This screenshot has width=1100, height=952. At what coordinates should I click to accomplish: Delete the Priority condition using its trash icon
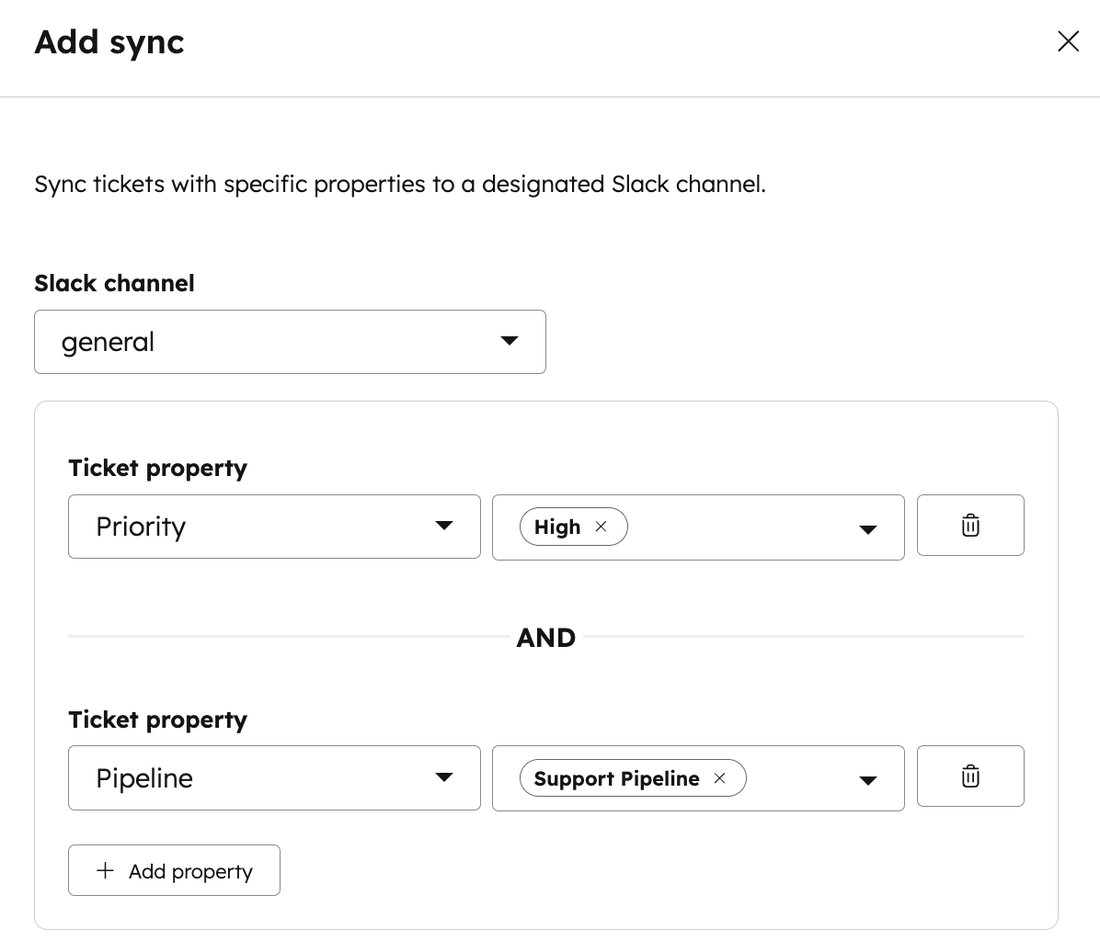[970, 525]
